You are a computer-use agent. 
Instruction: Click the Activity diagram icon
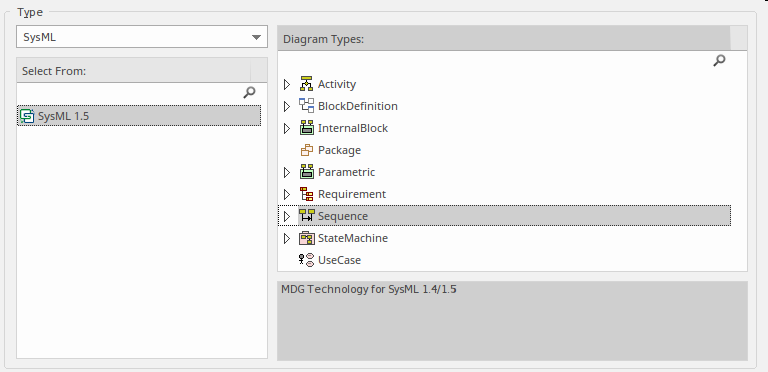point(307,84)
